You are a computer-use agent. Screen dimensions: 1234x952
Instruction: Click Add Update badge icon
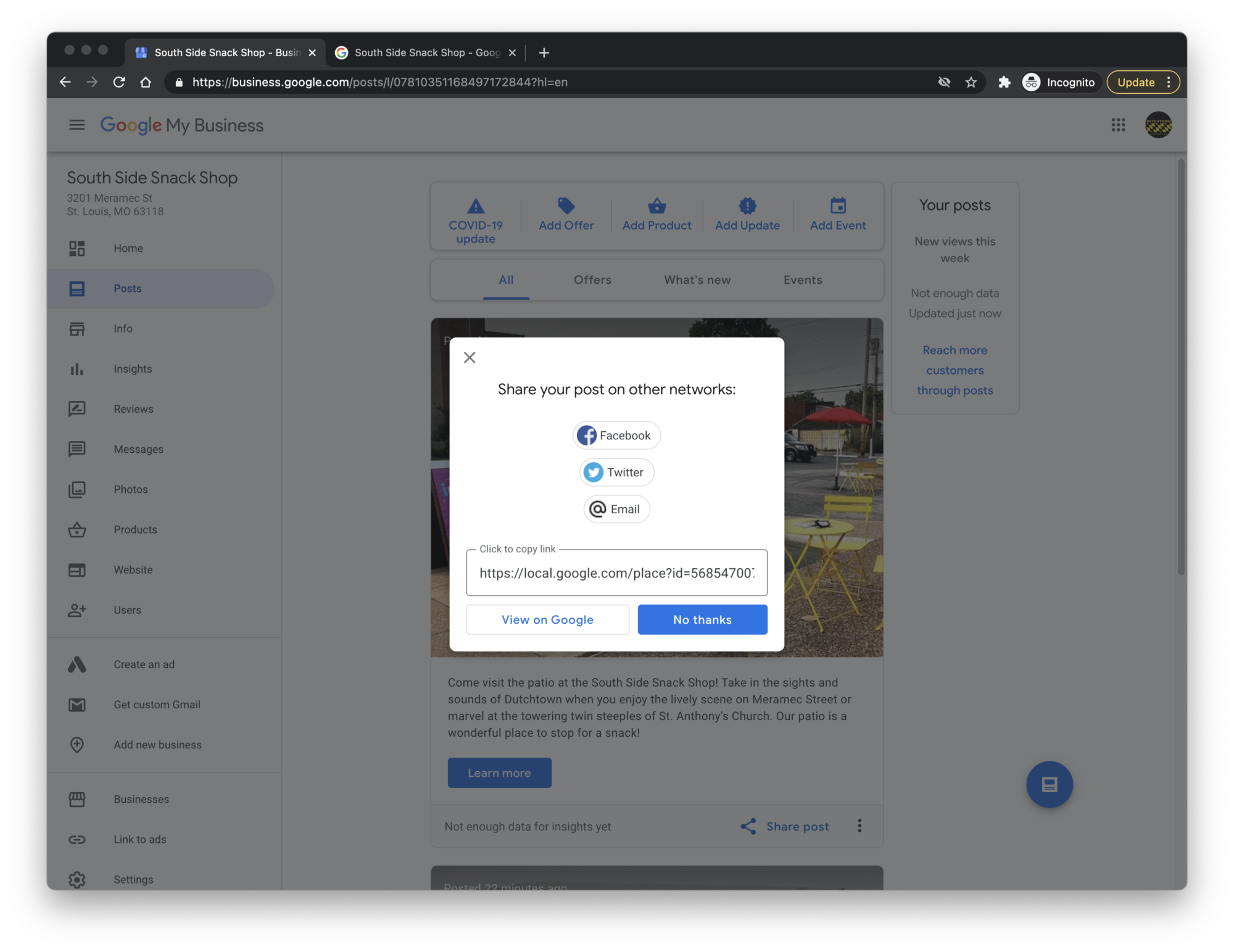pyautogui.click(x=747, y=205)
